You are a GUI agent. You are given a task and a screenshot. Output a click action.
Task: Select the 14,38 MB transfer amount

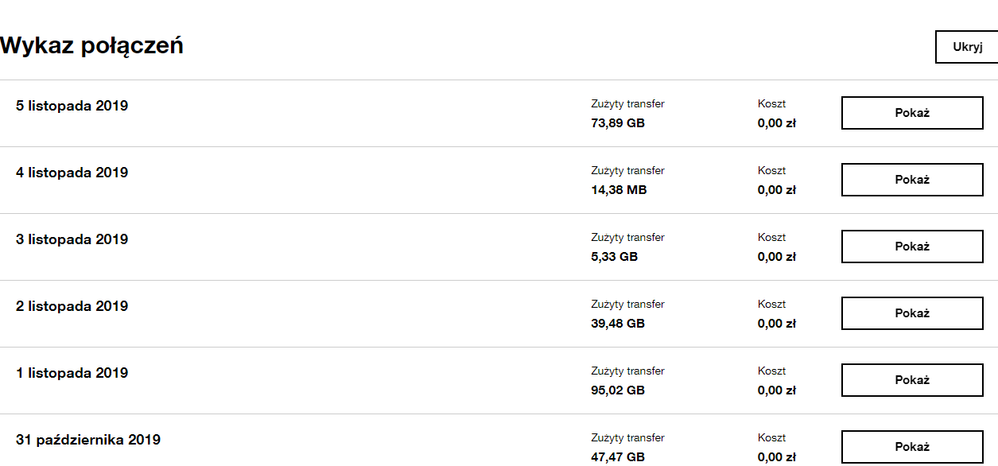(619, 190)
